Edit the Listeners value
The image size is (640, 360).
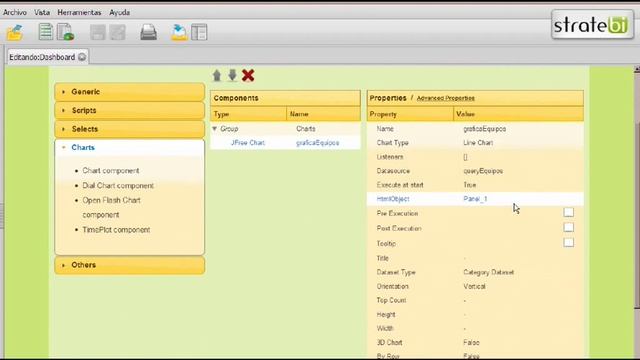[x=465, y=157]
